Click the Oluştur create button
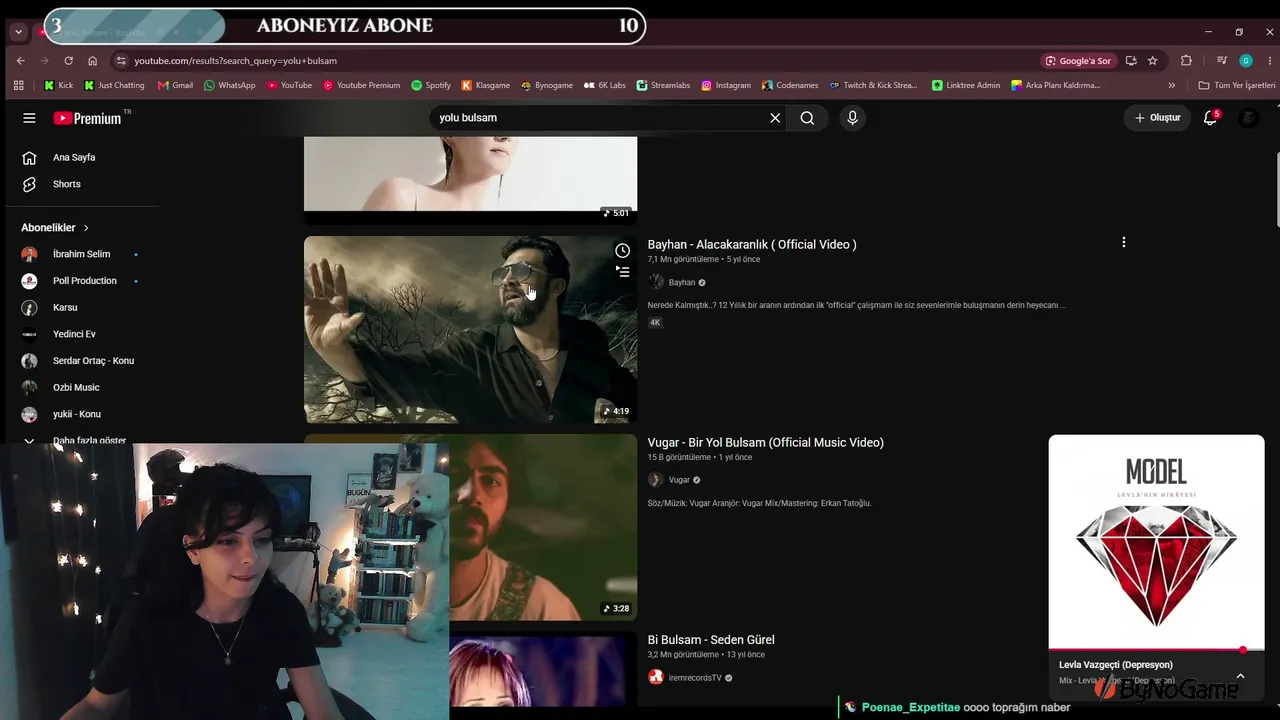Screen dimensions: 1280x720 [1157, 118]
